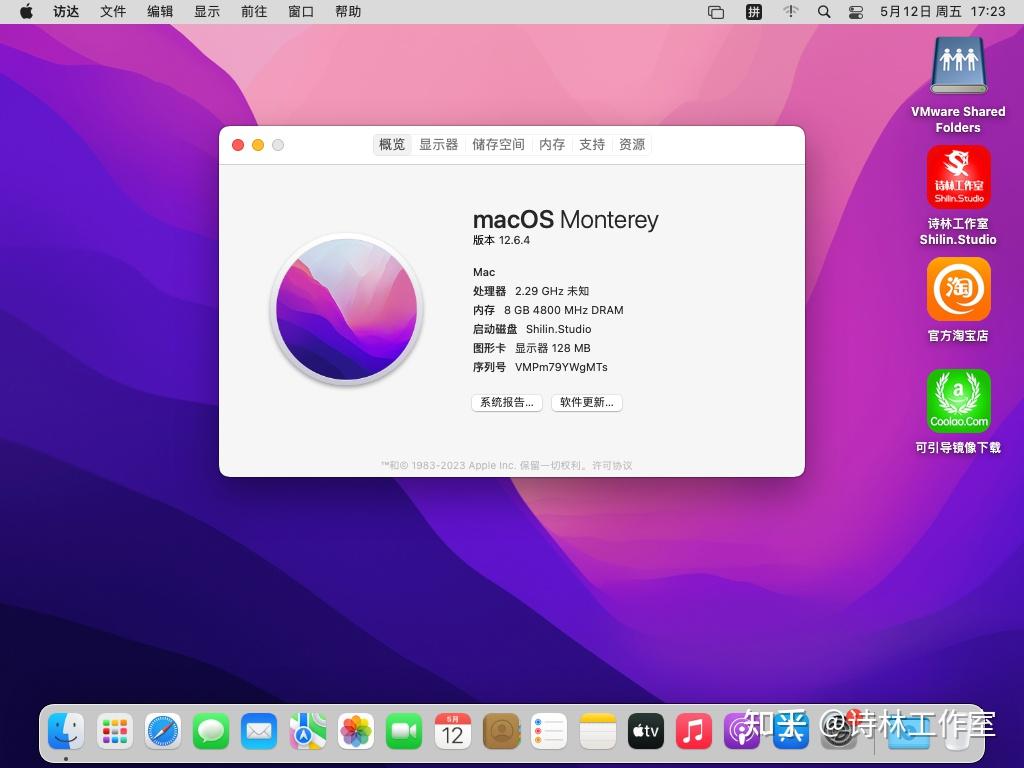The width and height of the screenshot is (1024, 768).
Task: Open the Shilin.Studio desktop shortcut
Action: (x=958, y=177)
